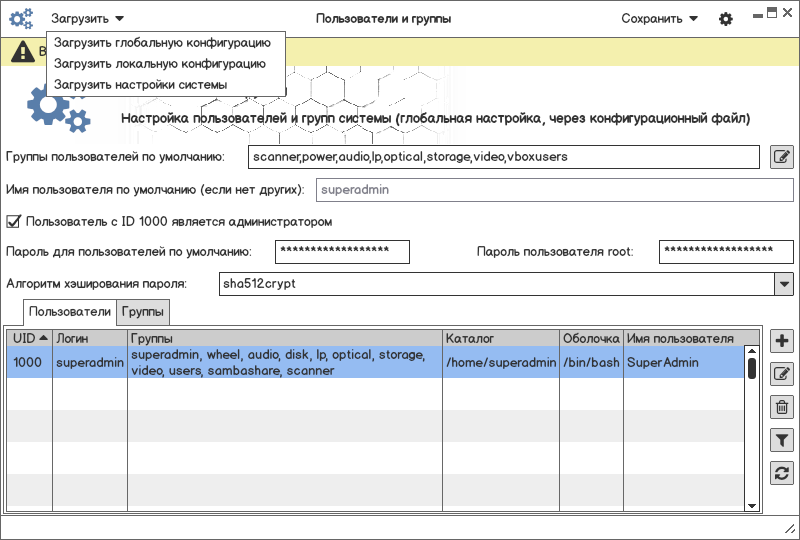The image size is (800, 540).
Task: Click the add user plus icon
Action: click(x=782, y=341)
